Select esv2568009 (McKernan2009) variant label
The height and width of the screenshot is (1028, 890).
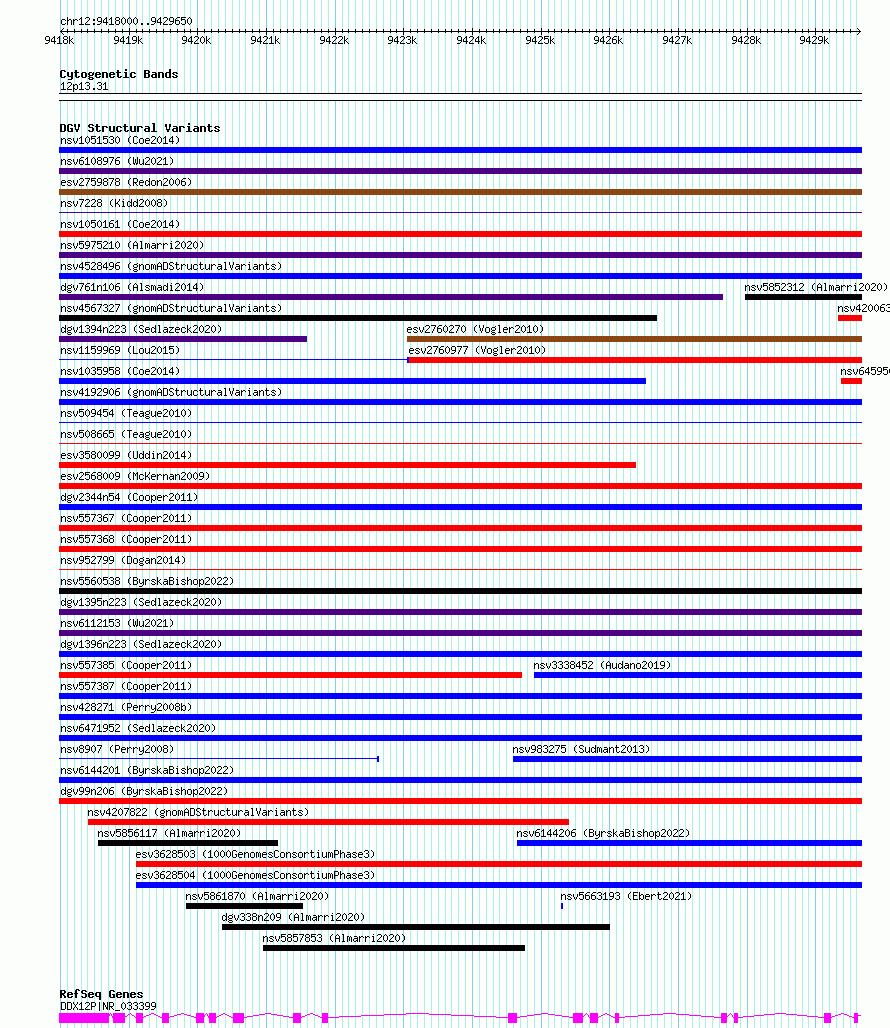[135, 476]
